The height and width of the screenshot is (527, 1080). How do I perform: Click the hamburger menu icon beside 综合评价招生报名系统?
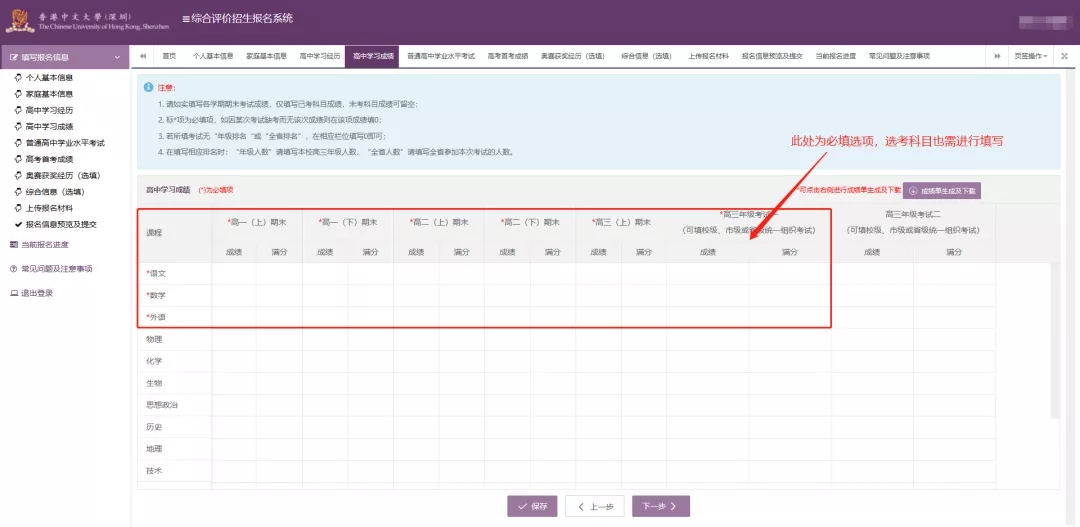tap(186, 19)
